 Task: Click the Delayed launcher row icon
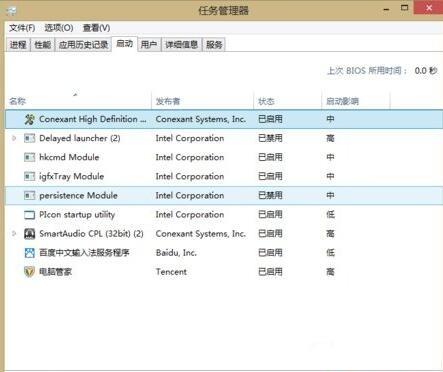pos(29,138)
